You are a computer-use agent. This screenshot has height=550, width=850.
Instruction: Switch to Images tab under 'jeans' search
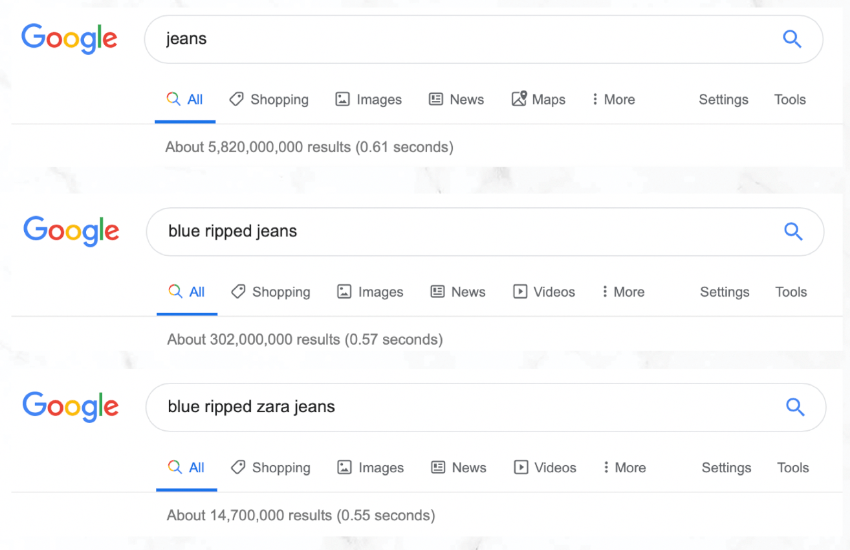(x=369, y=99)
